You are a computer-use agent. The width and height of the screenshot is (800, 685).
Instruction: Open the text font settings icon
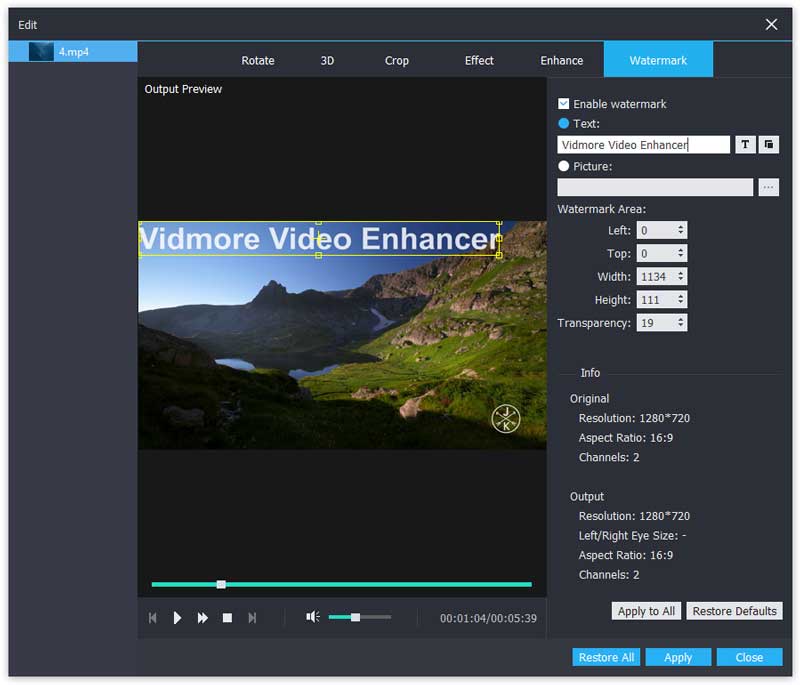[x=745, y=145]
